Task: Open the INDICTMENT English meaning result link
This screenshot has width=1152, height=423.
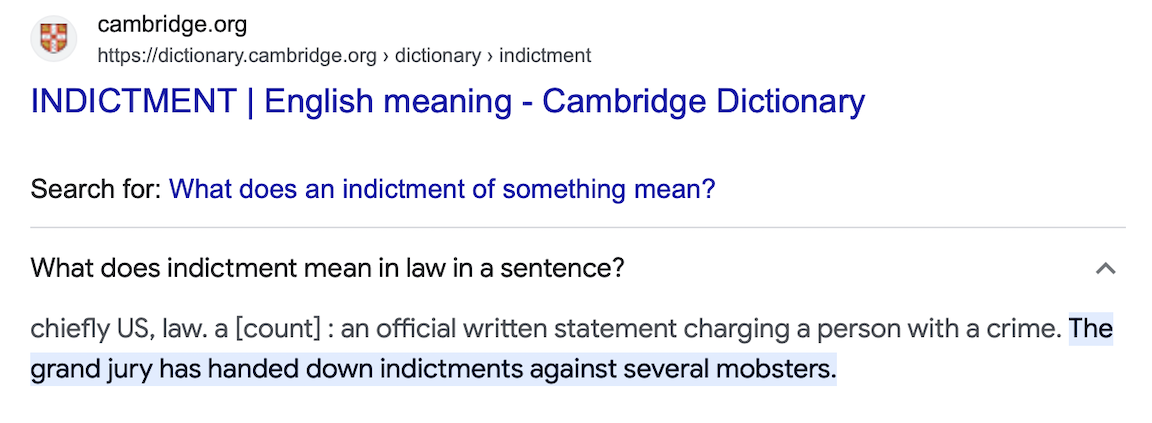Action: pyautogui.click(x=447, y=101)
